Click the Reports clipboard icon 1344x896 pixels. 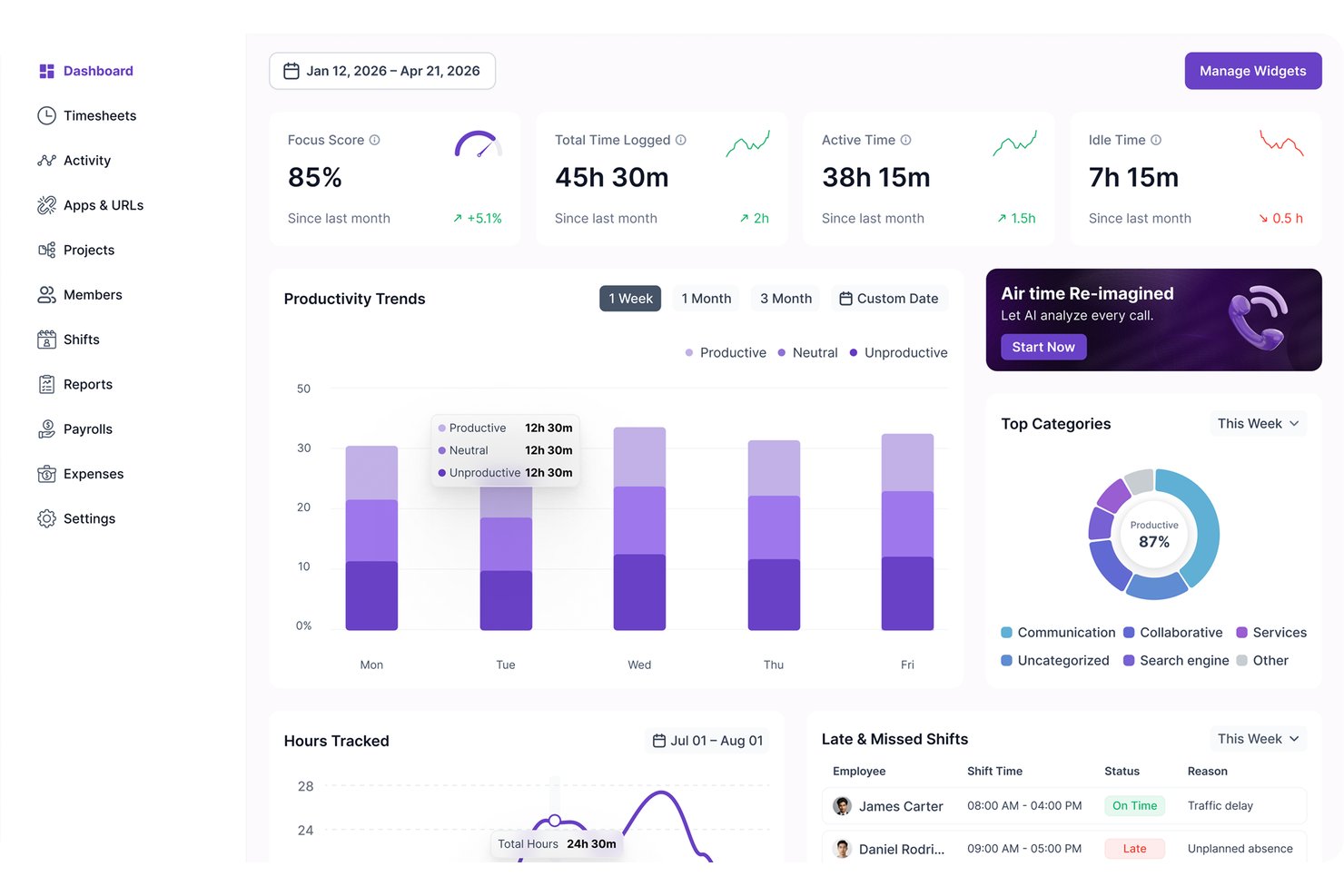pos(46,384)
